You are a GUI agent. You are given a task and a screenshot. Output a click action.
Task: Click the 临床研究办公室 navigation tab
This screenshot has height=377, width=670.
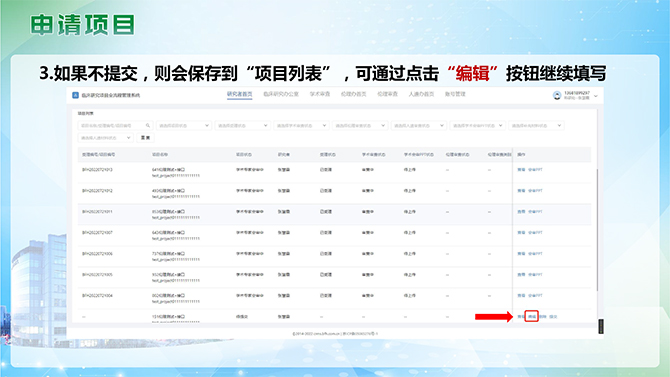281,94
